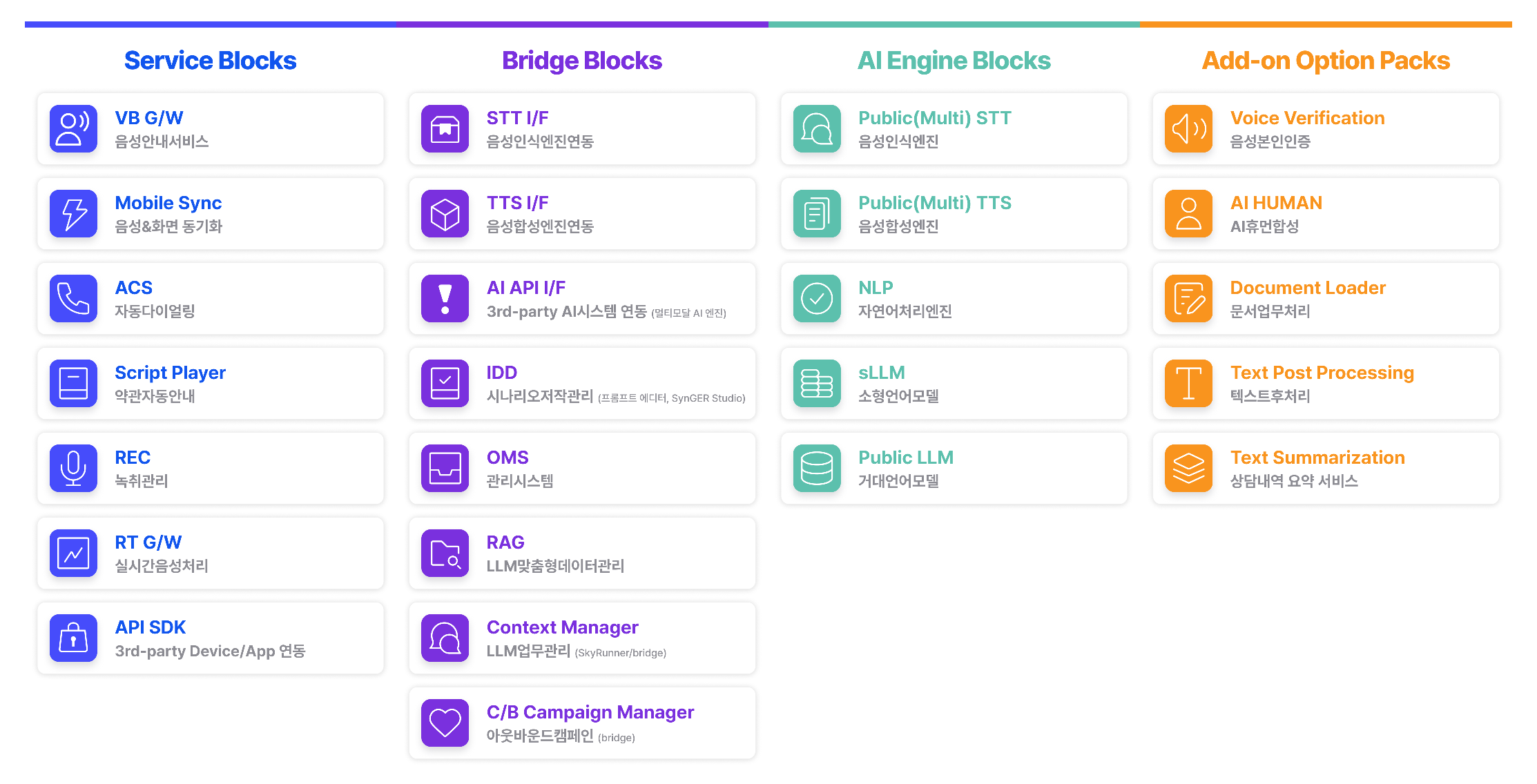Select the AI Engine Blocks heading
The height and width of the screenshot is (784, 1537).
click(x=954, y=61)
